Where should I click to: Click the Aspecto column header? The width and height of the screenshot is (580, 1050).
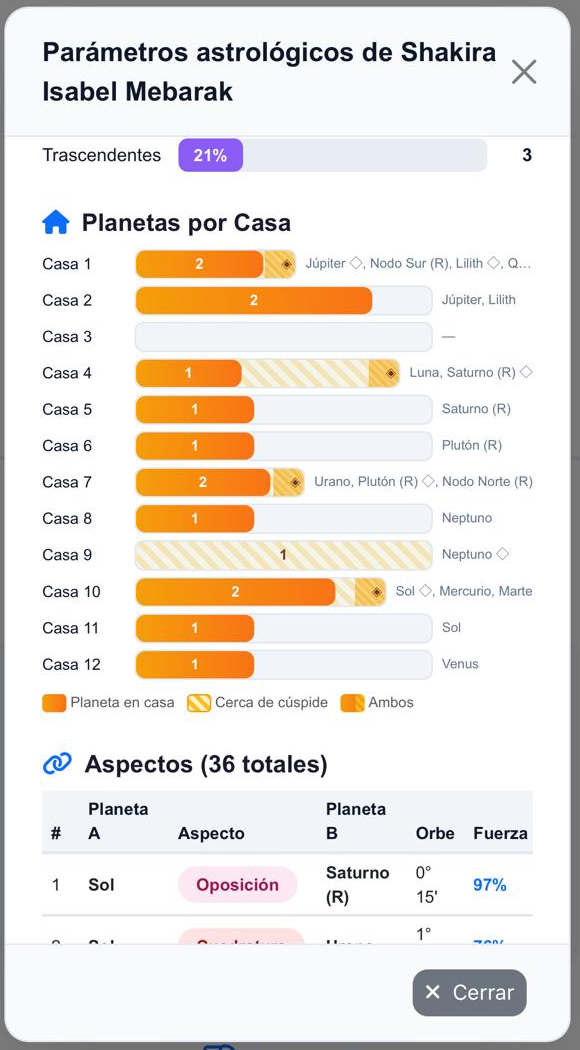tap(211, 834)
